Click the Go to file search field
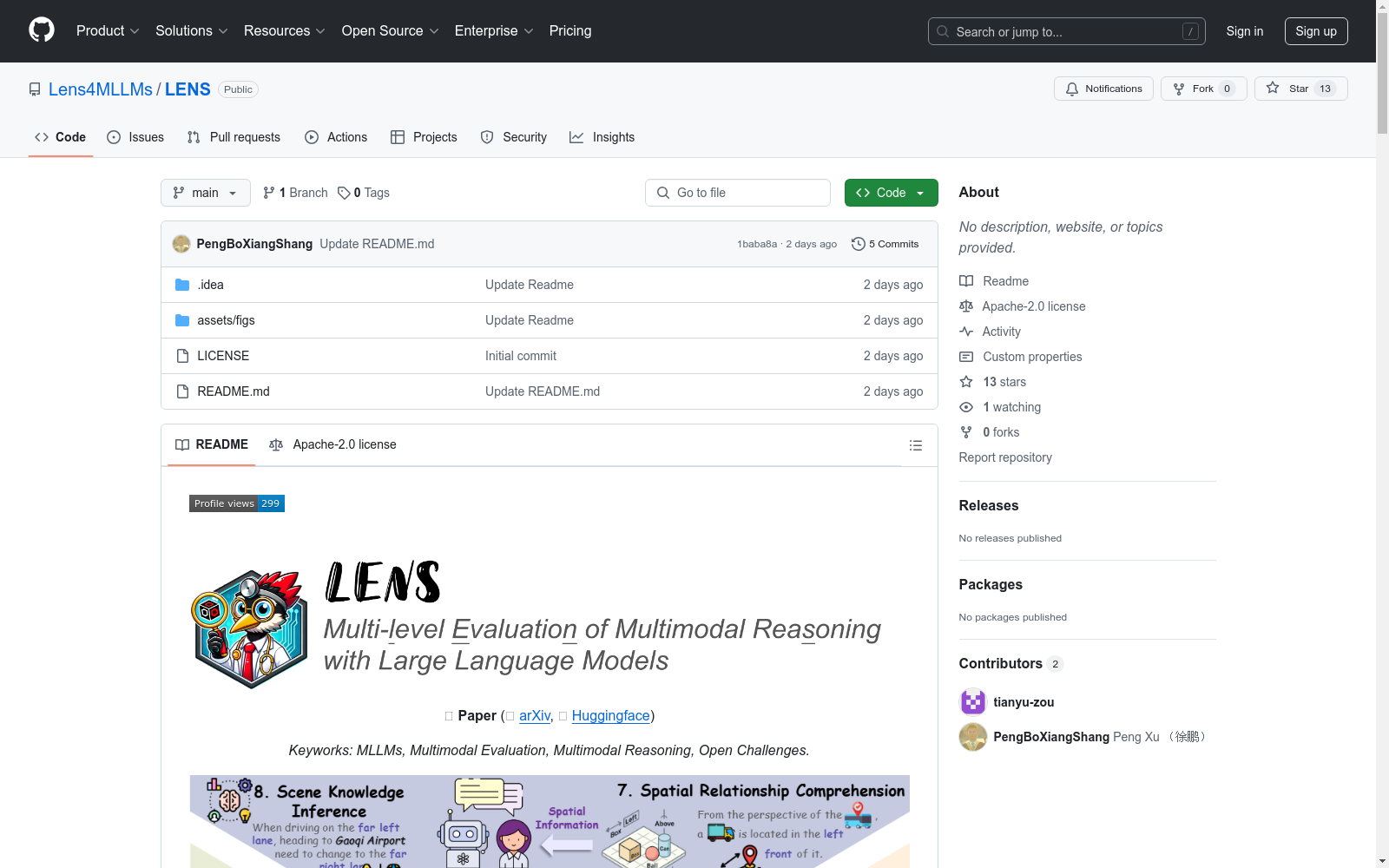 [738, 193]
